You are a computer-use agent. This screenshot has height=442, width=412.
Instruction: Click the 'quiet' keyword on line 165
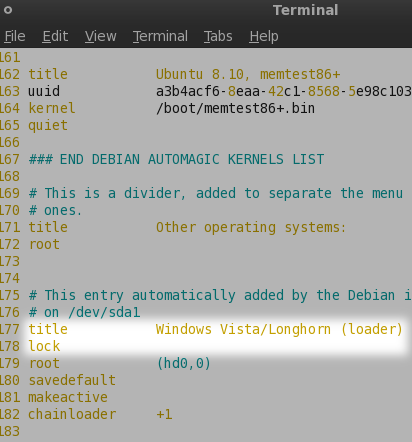48,126
